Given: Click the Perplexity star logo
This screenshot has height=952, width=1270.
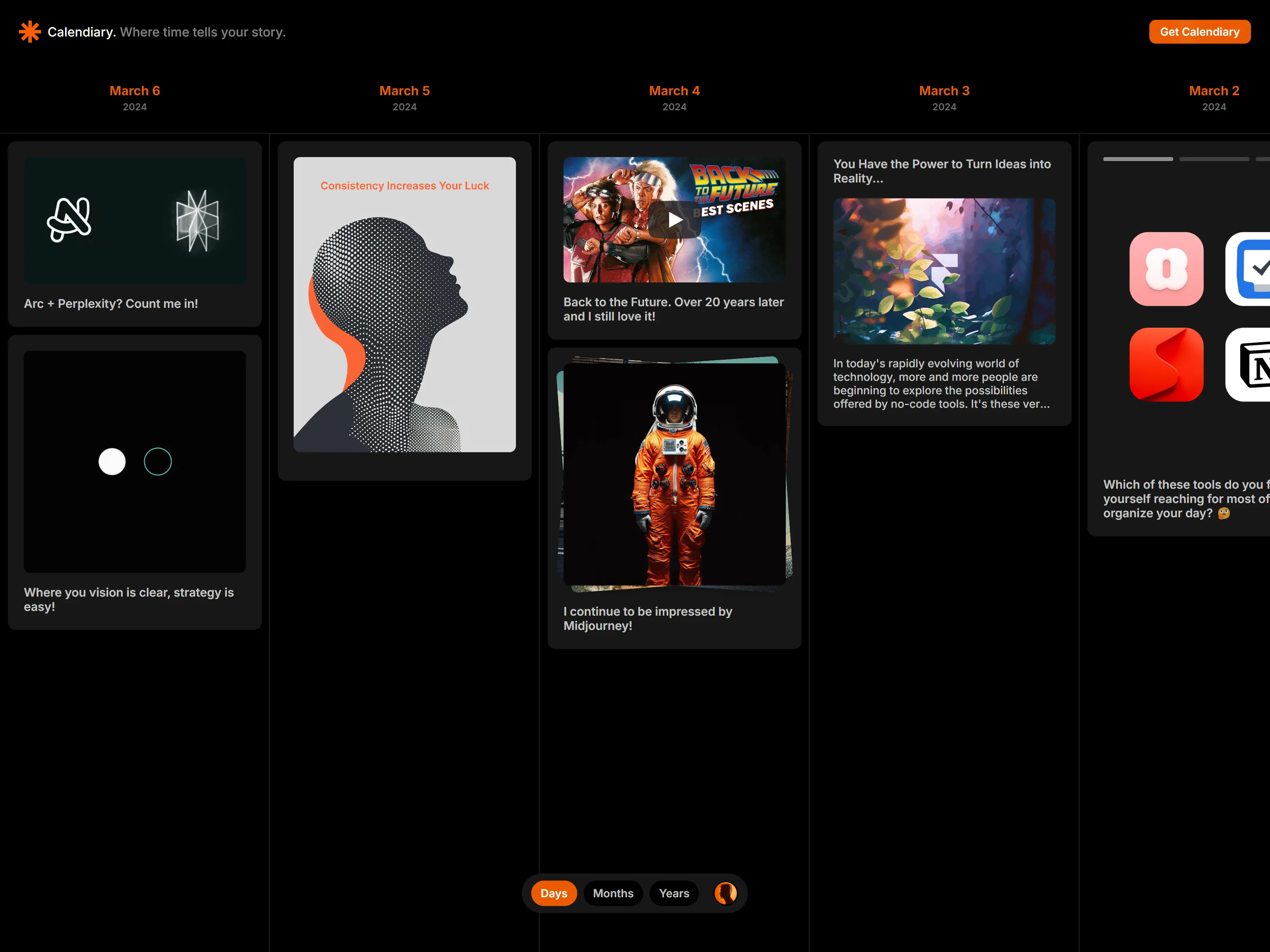Looking at the screenshot, I should (197, 221).
